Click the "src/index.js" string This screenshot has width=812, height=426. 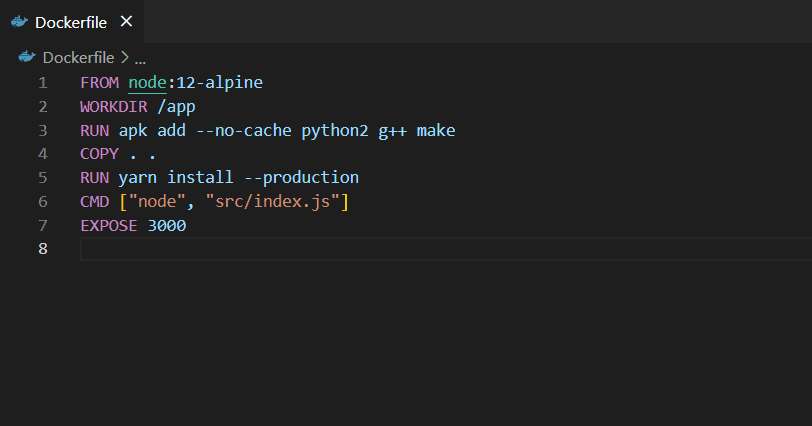coord(272,202)
